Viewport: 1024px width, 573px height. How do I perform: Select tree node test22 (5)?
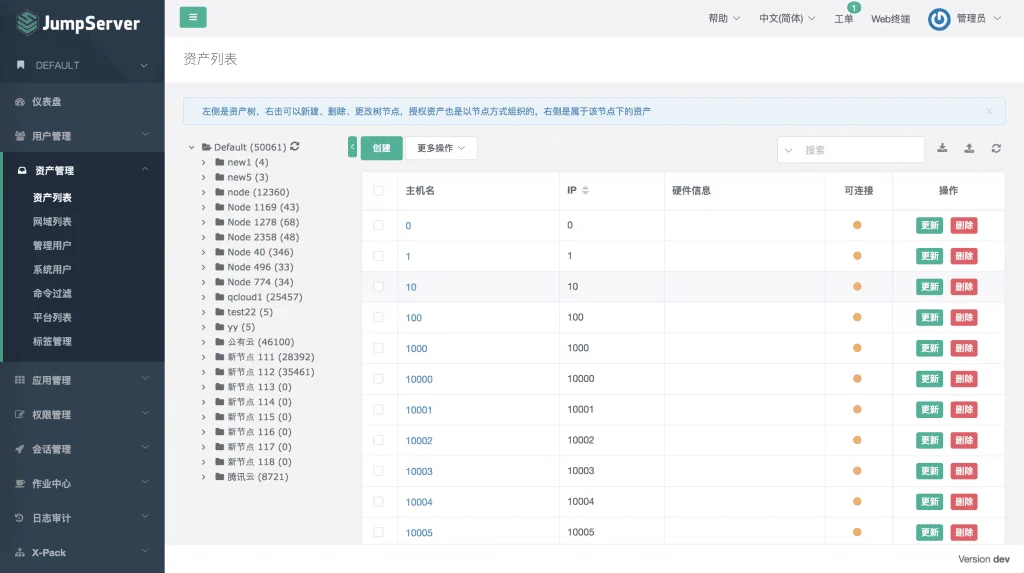click(x=250, y=312)
